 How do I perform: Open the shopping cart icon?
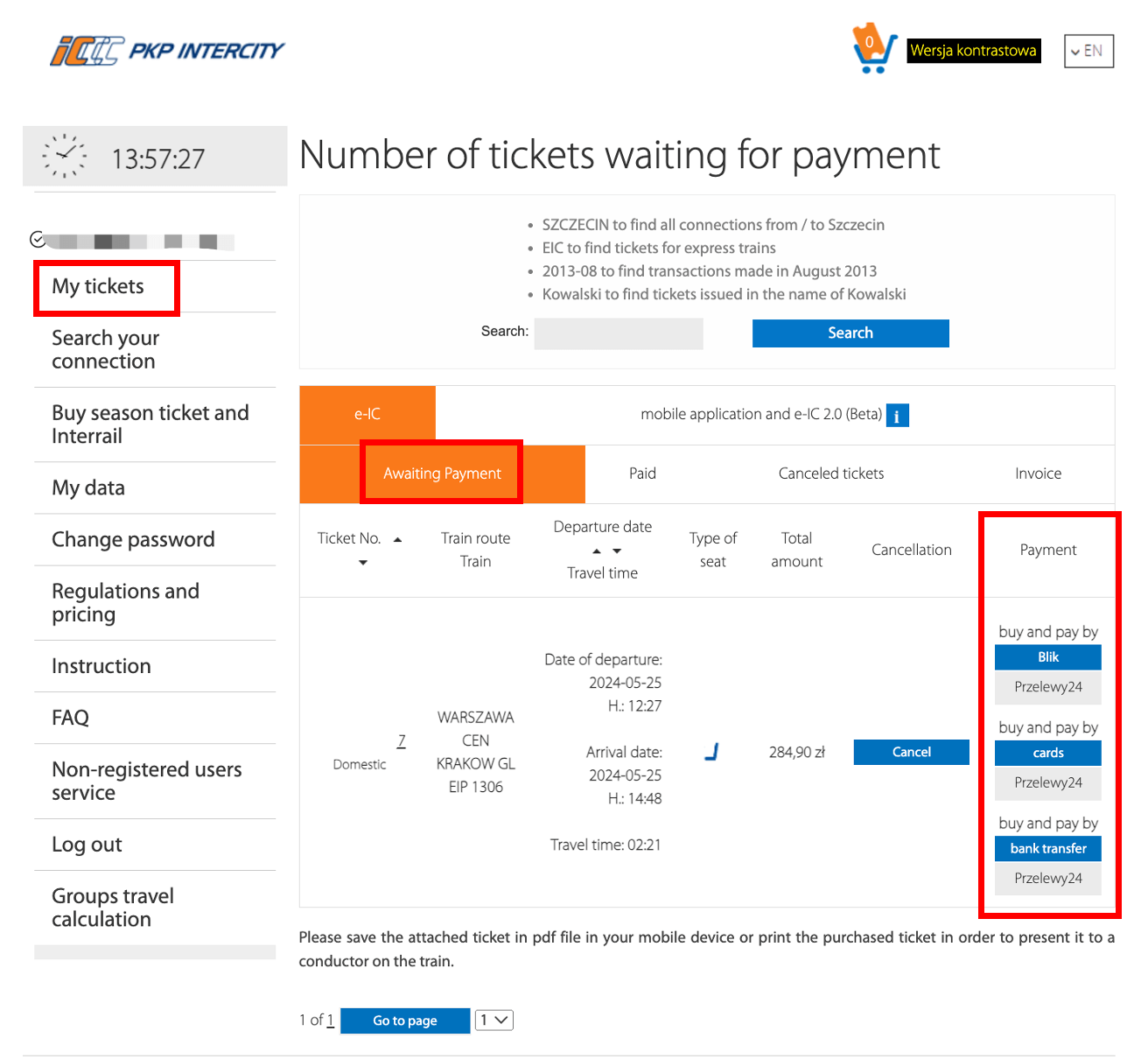click(874, 49)
